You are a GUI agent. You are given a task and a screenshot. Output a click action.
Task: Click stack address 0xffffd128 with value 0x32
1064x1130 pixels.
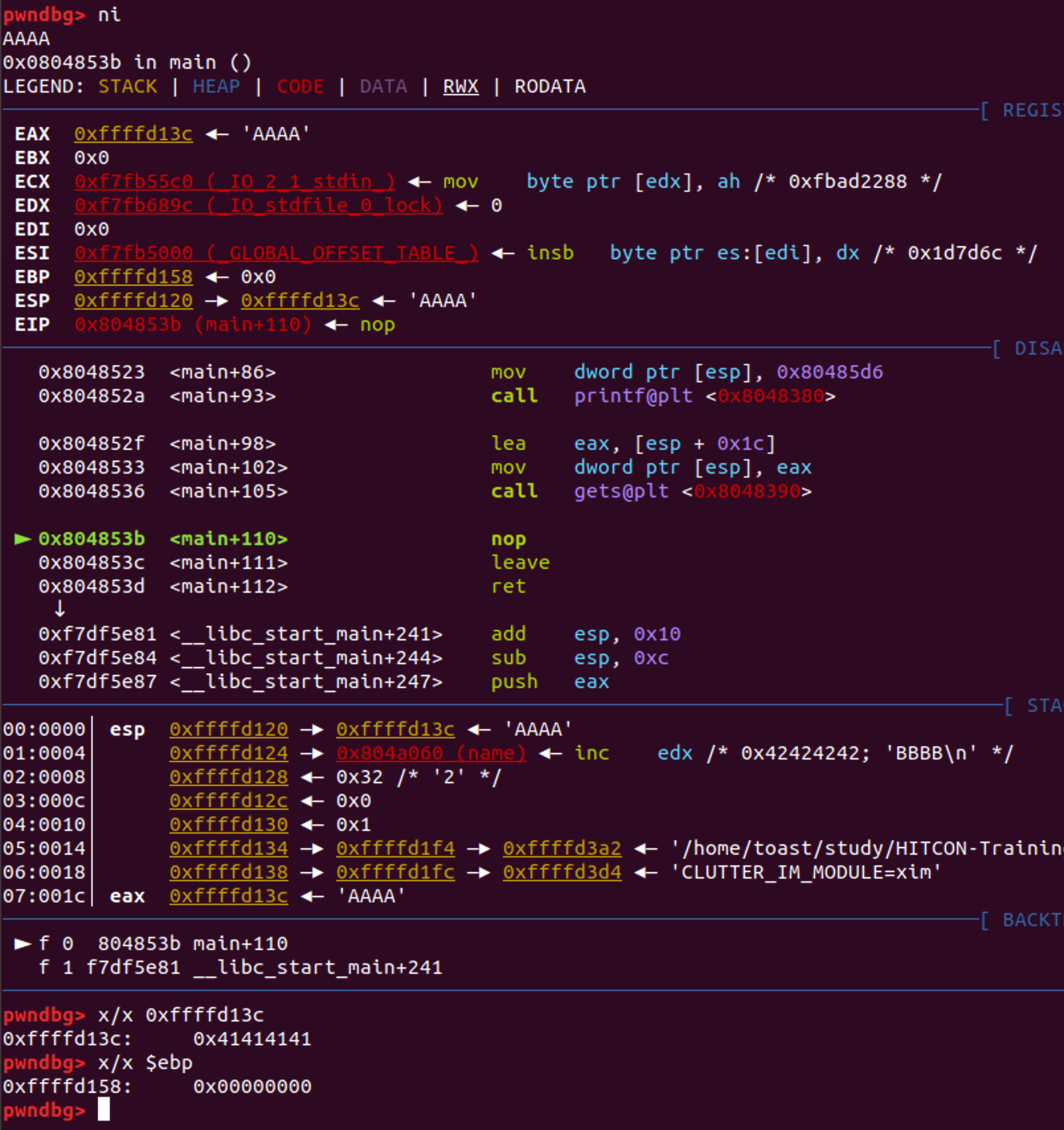tap(228, 777)
